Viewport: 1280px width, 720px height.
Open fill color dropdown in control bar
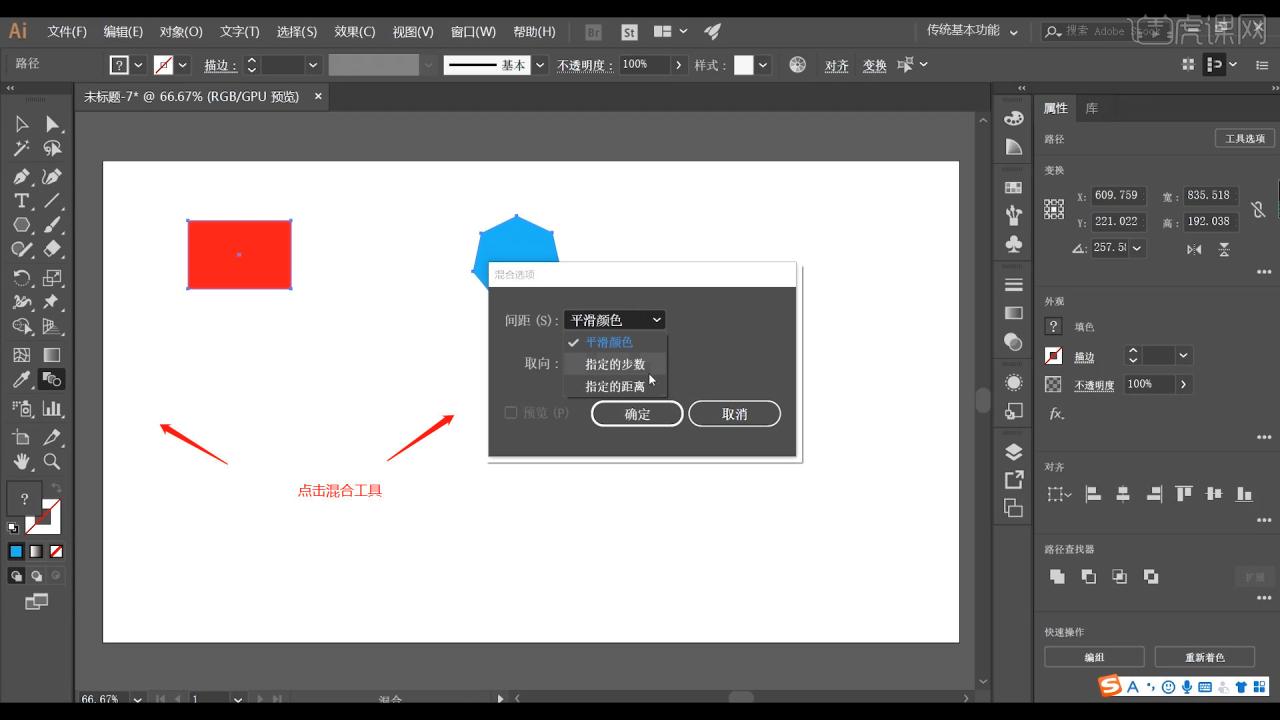138,65
